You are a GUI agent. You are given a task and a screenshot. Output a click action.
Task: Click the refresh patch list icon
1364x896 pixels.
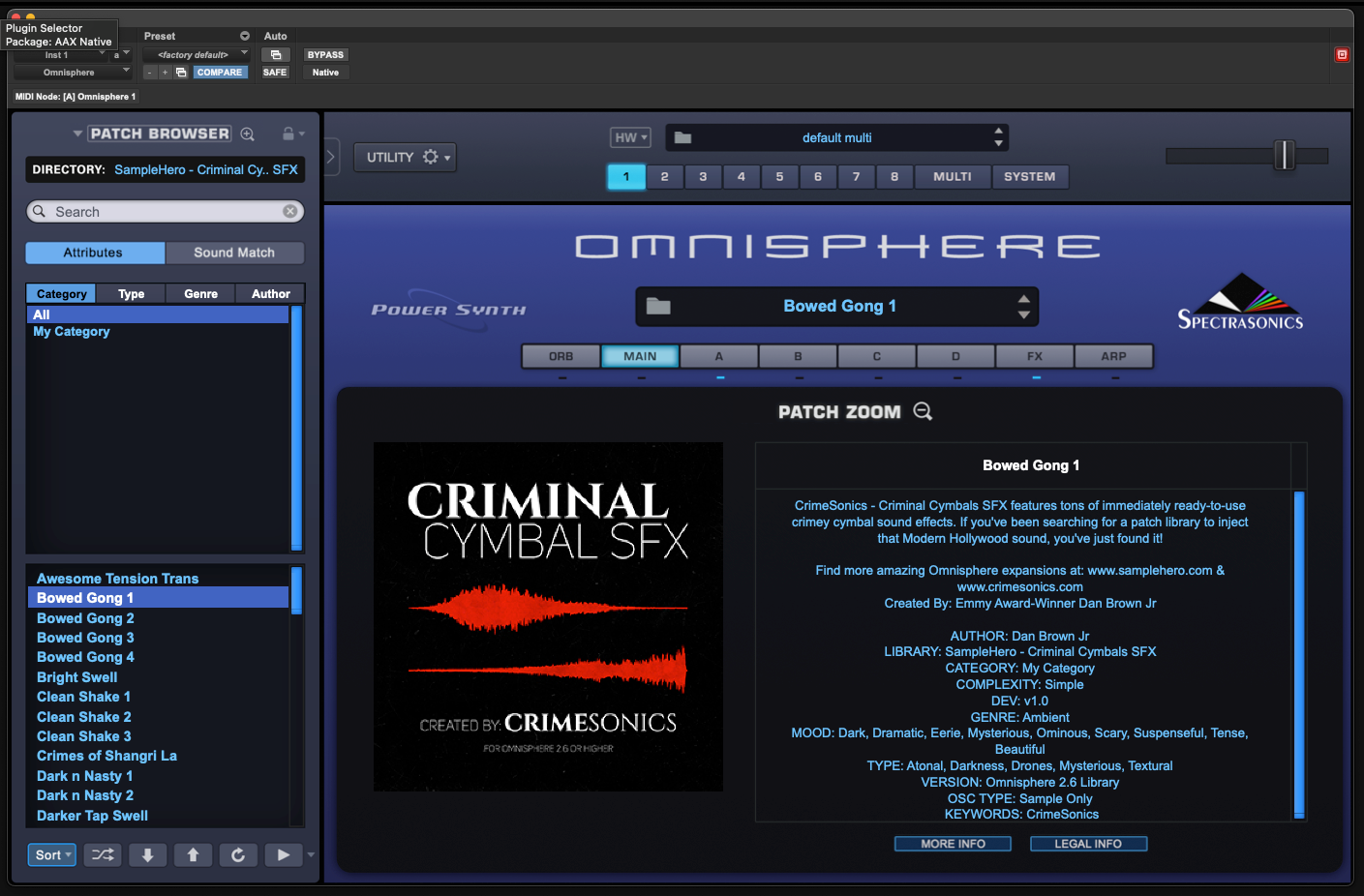coord(238,854)
